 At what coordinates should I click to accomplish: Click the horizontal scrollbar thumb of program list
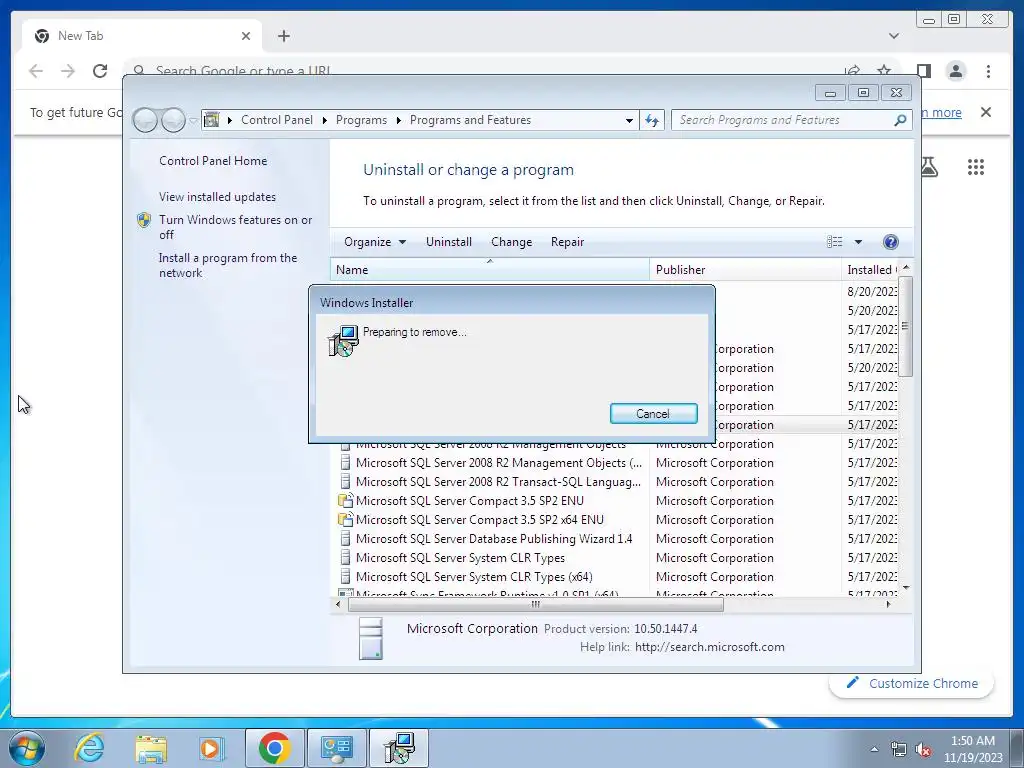536,605
